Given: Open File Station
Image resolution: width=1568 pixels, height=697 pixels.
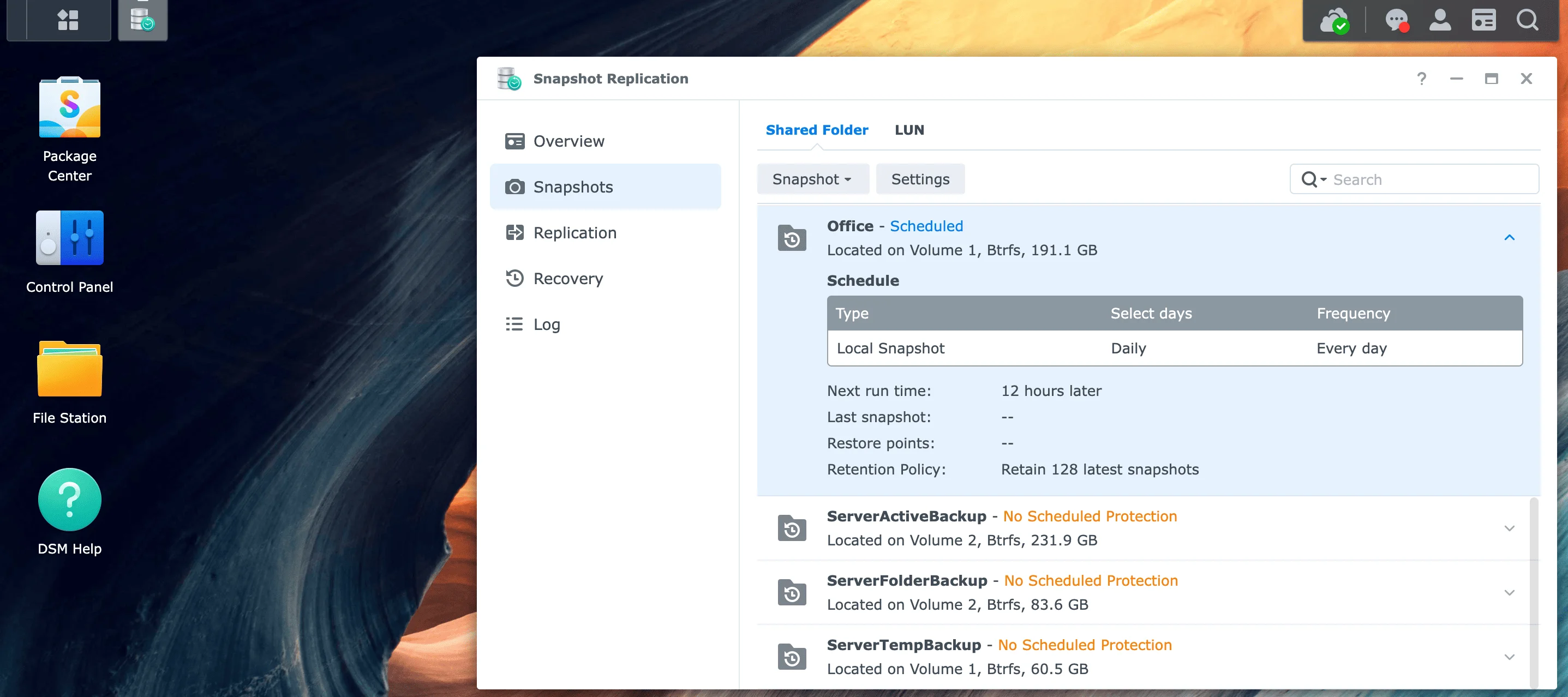Looking at the screenshot, I should pyautogui.click(x=69, y=368).
